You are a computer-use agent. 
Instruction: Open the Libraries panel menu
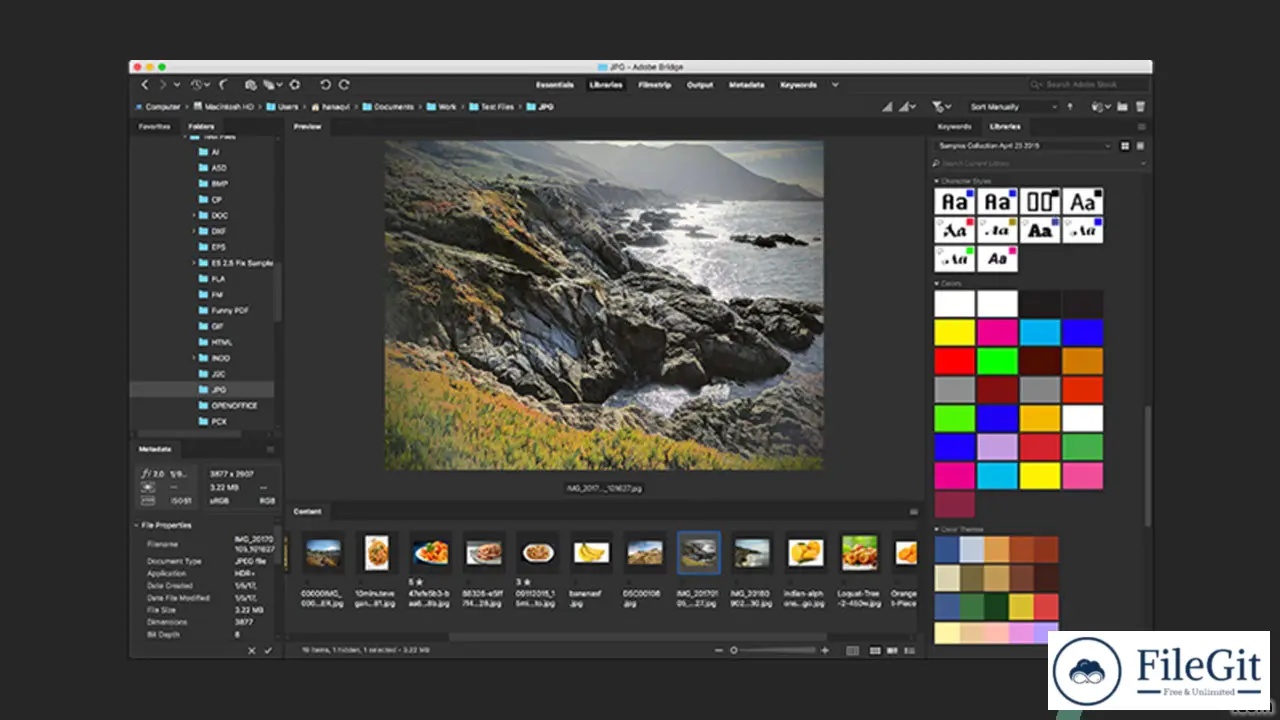1142,127
